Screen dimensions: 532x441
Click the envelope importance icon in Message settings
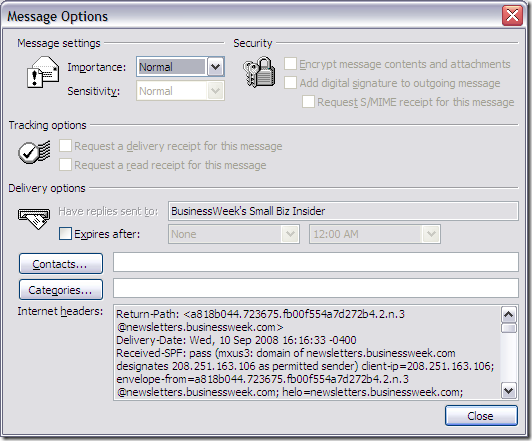tap(43, 72)
